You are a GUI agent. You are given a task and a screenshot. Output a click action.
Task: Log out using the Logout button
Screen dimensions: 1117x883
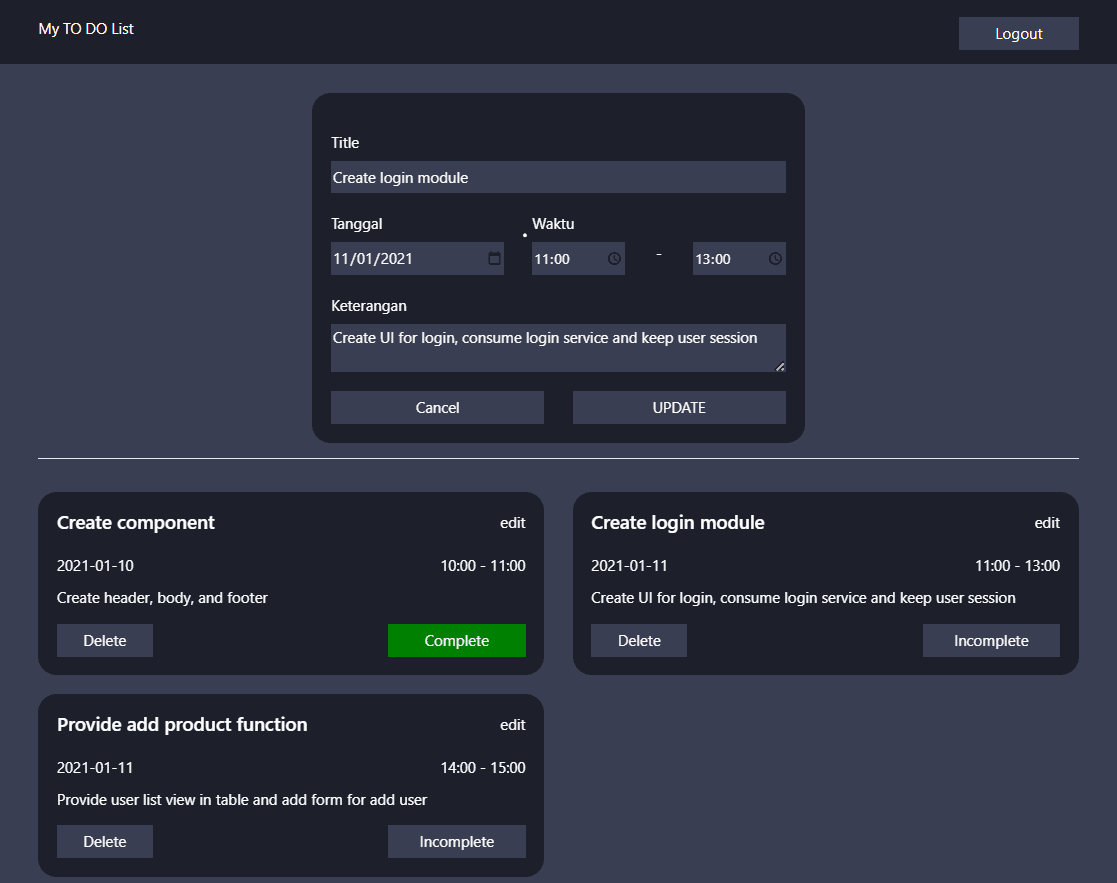coord(1019,33)
